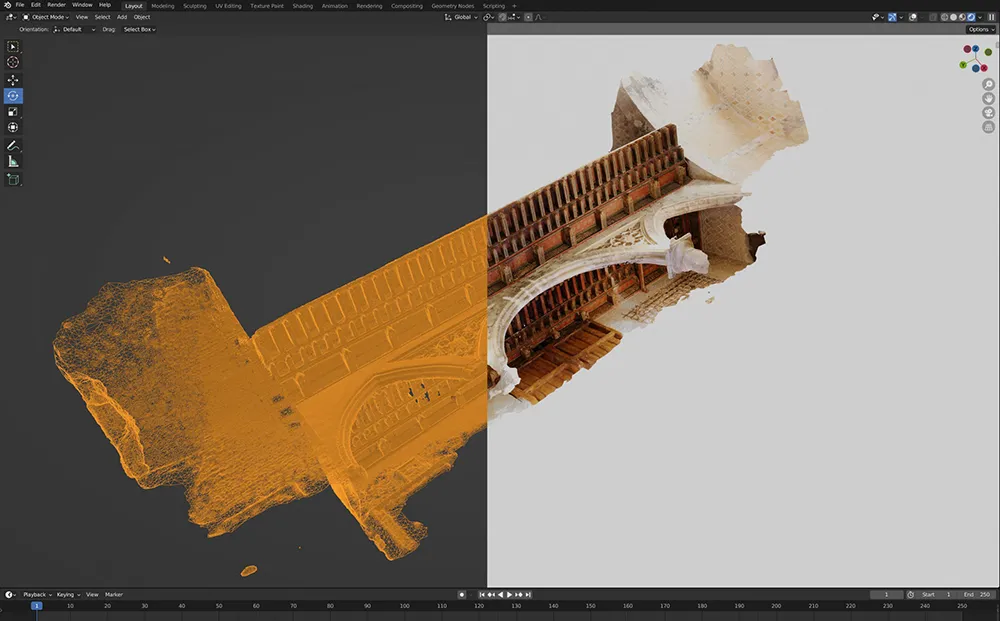Switch to the Sculpting workspace tab
Viewport: 1000px width, 621px height.
click(x=194, y=6)
